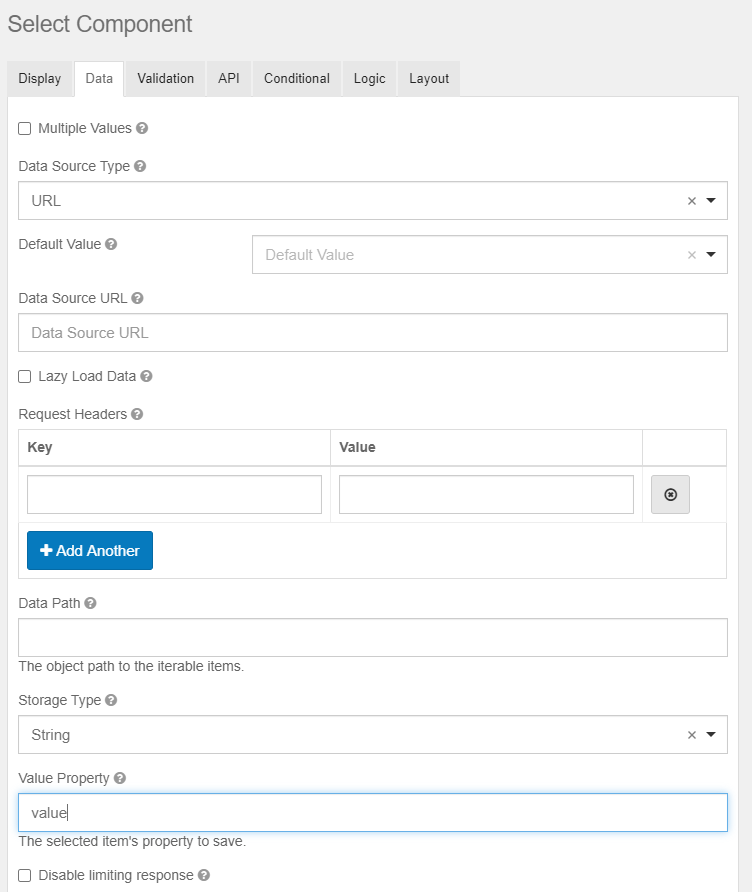Screen dimensions: 752x892
Task: Open the Storage Type dropdown
Action: [711, 735]
